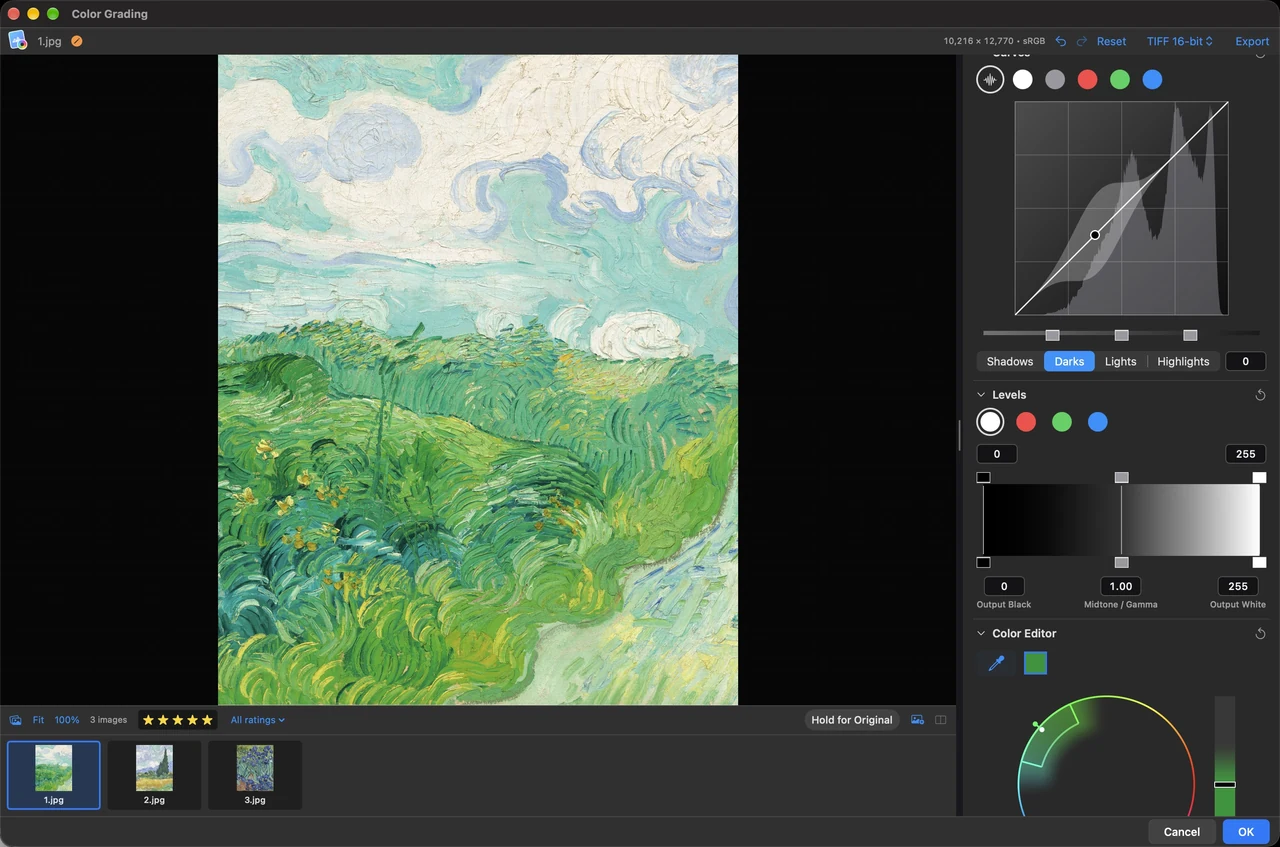Click the redo arrow icon
This screenshot has height=847, width=1280.
click(1082, 41)
